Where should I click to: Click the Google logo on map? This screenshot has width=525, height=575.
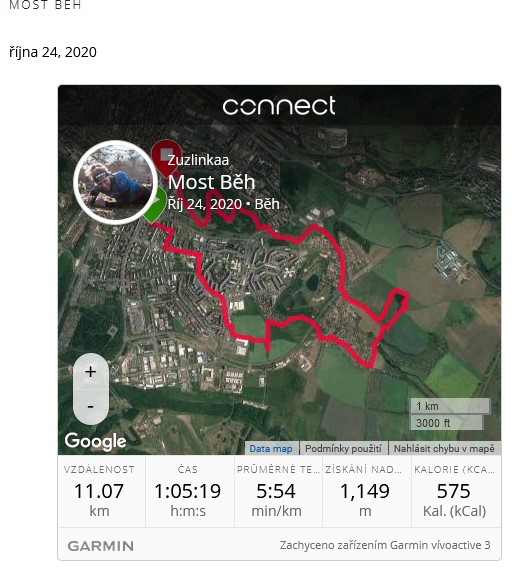point(95,441)
